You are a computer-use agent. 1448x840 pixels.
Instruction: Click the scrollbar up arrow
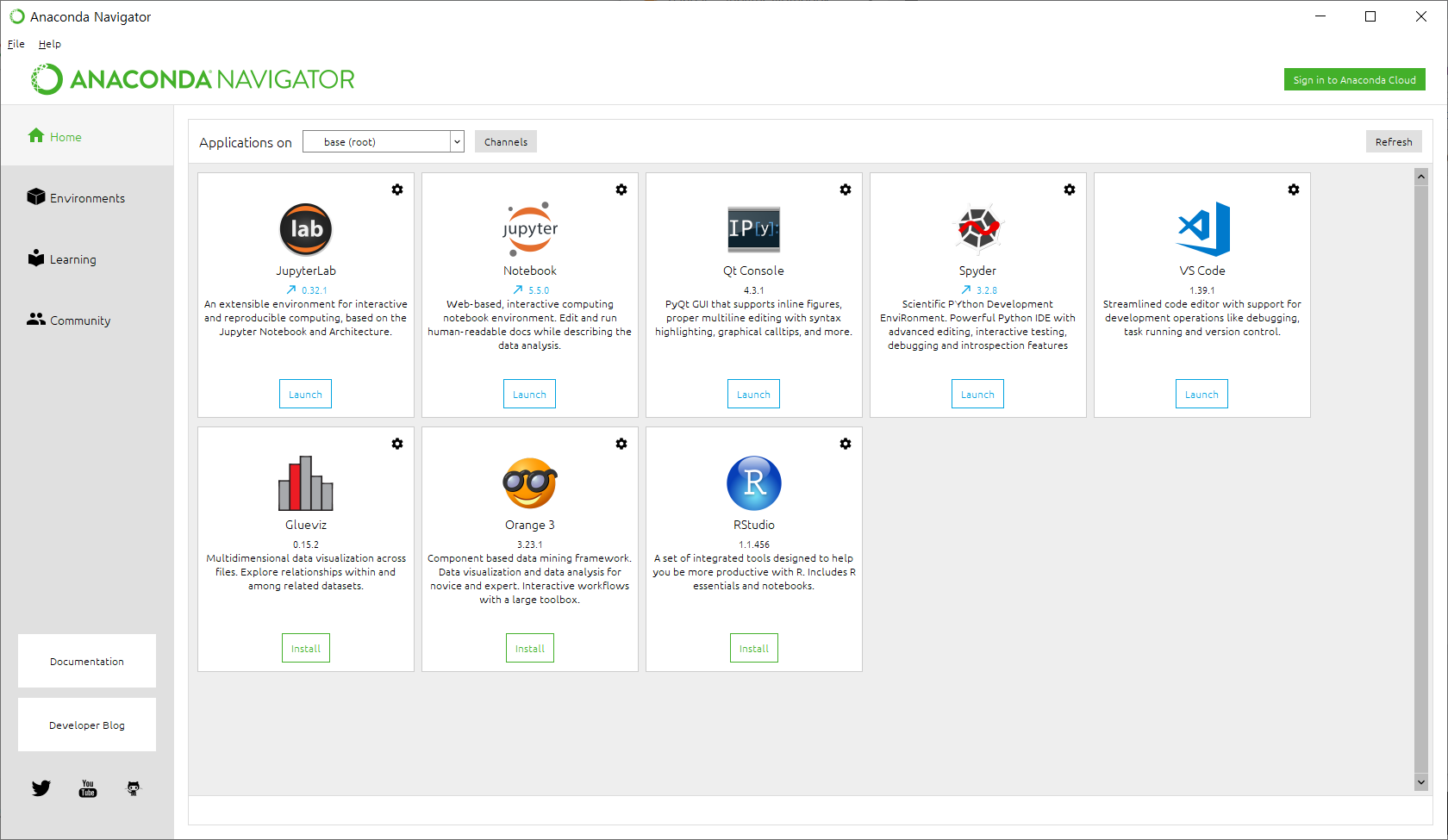1421,177
